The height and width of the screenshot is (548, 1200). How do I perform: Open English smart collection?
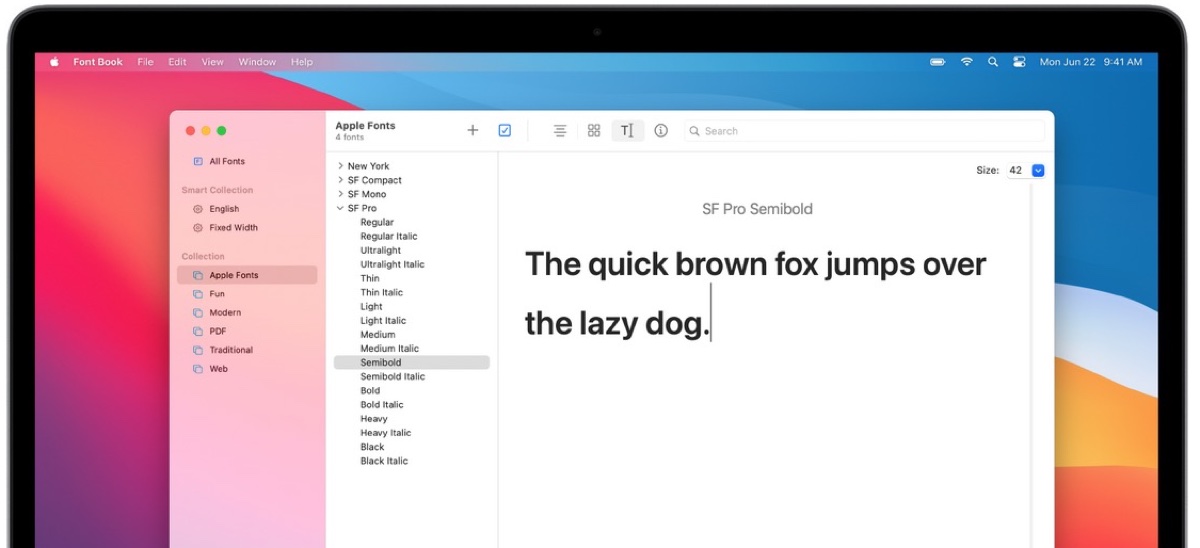point(224,209)
